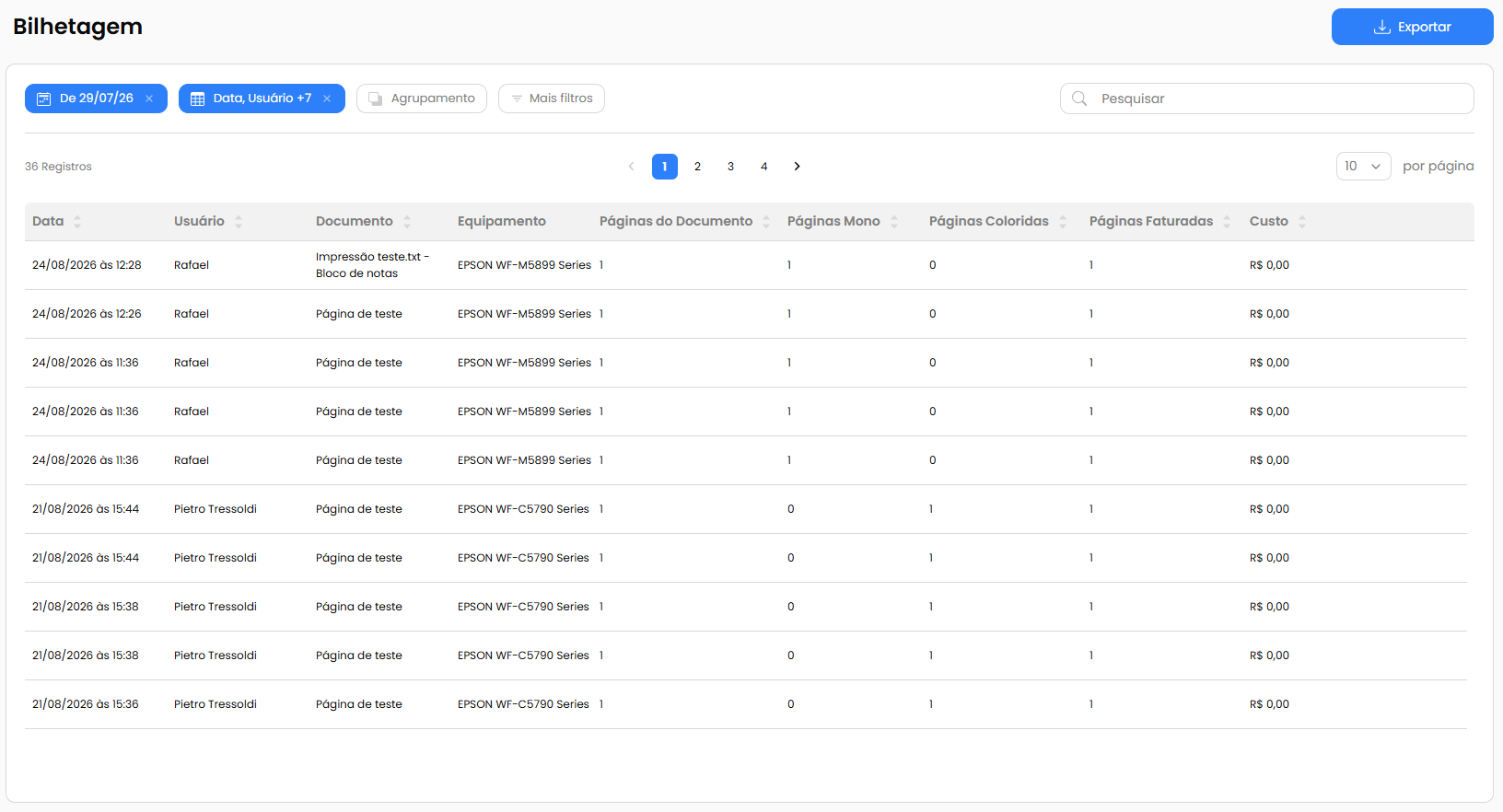Remove the De 29/07/26 date filter
This screenshot has height=812, width=1503.
[149, 99]
